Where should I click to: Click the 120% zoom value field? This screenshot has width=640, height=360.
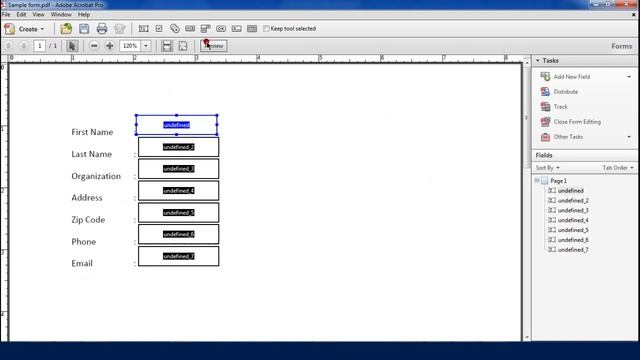pyautogui.click(x=130, y=46)
